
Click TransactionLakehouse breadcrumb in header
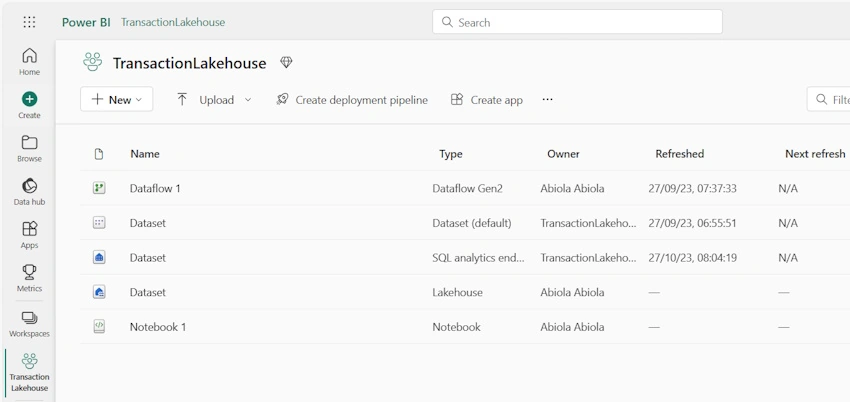[x=173, y=22]
